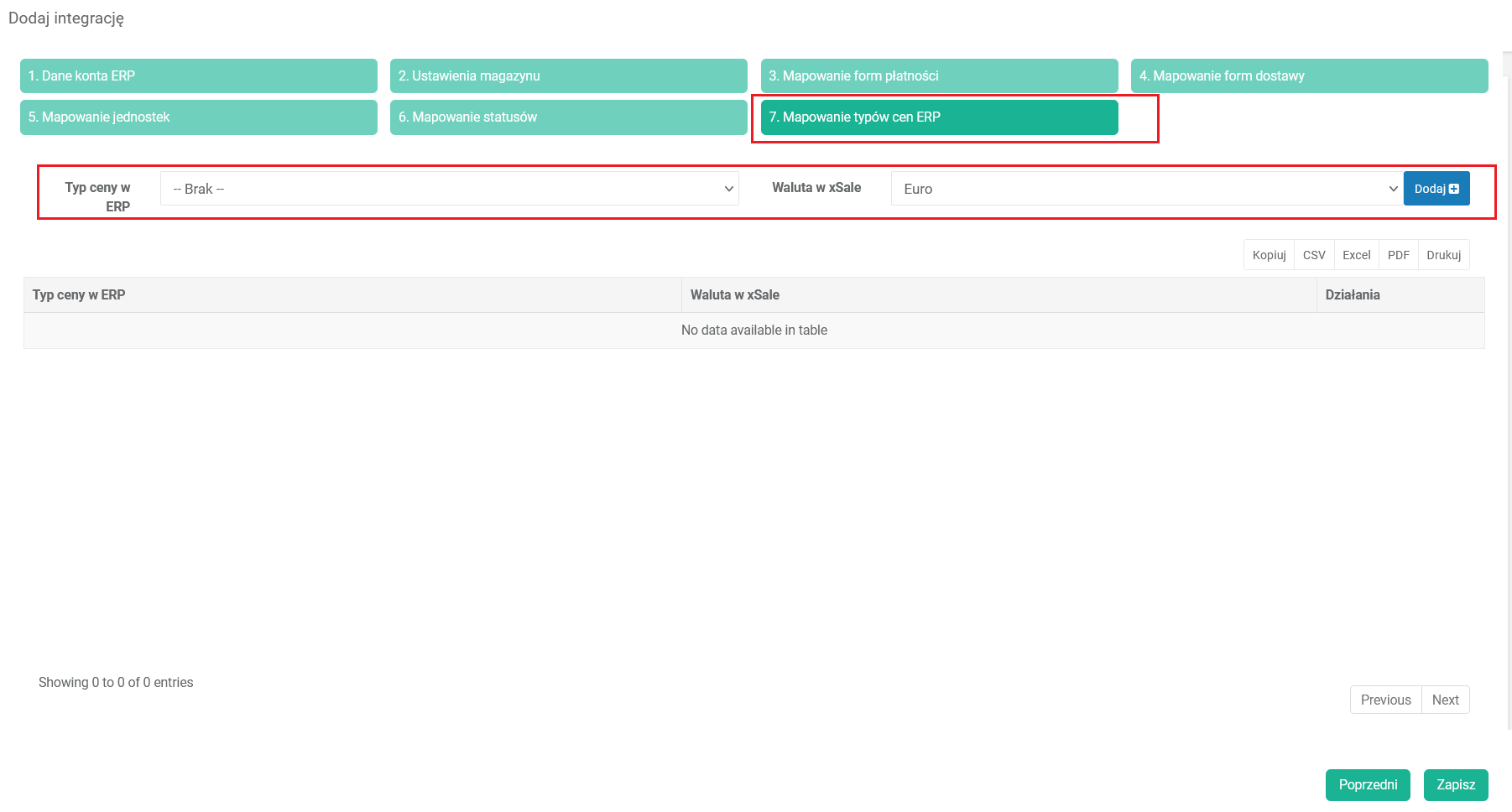This screenshot has height=812, width=1512.
Task: Expand the Waluta w xSale currency dropdown
Action: (x=1146, y=189)
